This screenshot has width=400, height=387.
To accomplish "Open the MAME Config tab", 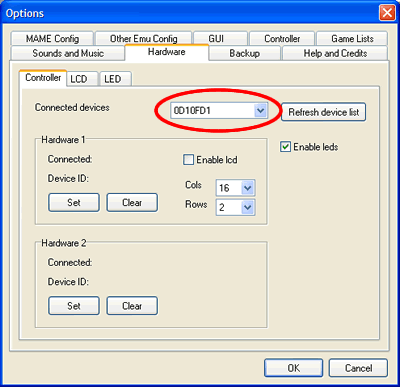I will pyautogui.click(x=52, y=39).
